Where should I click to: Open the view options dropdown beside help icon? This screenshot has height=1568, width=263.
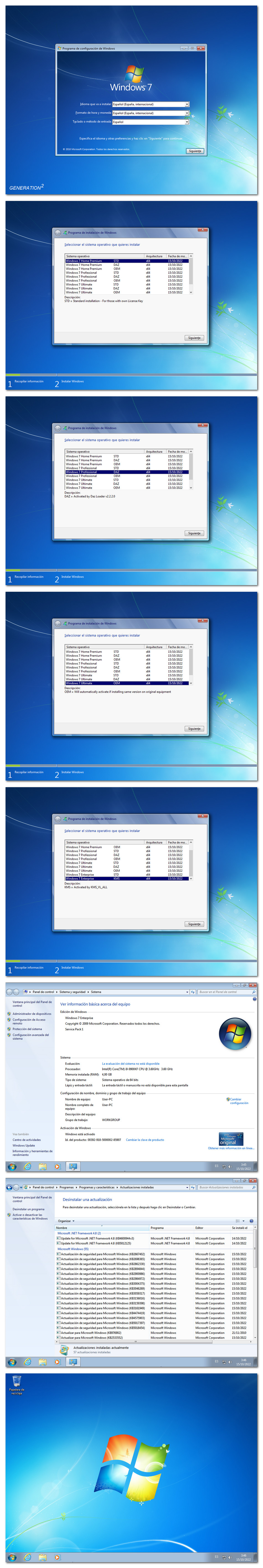[x=244, y=1221]
